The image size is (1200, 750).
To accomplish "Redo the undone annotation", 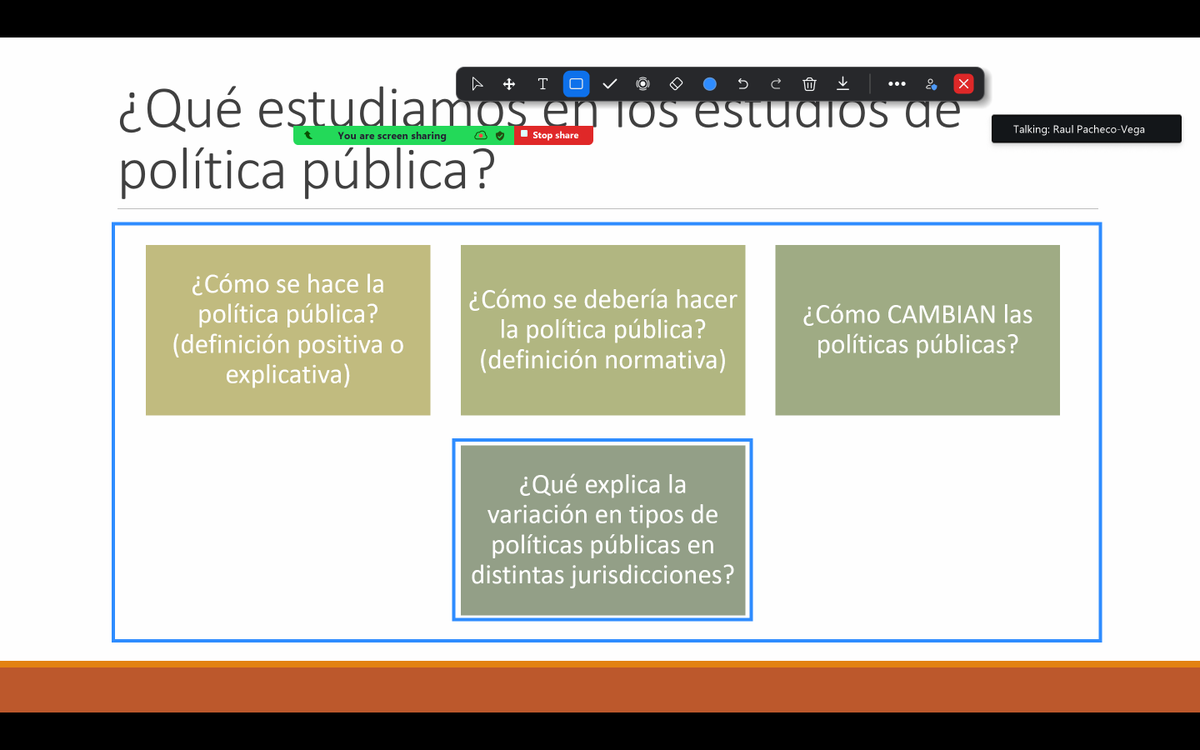I will coord(776,84).
